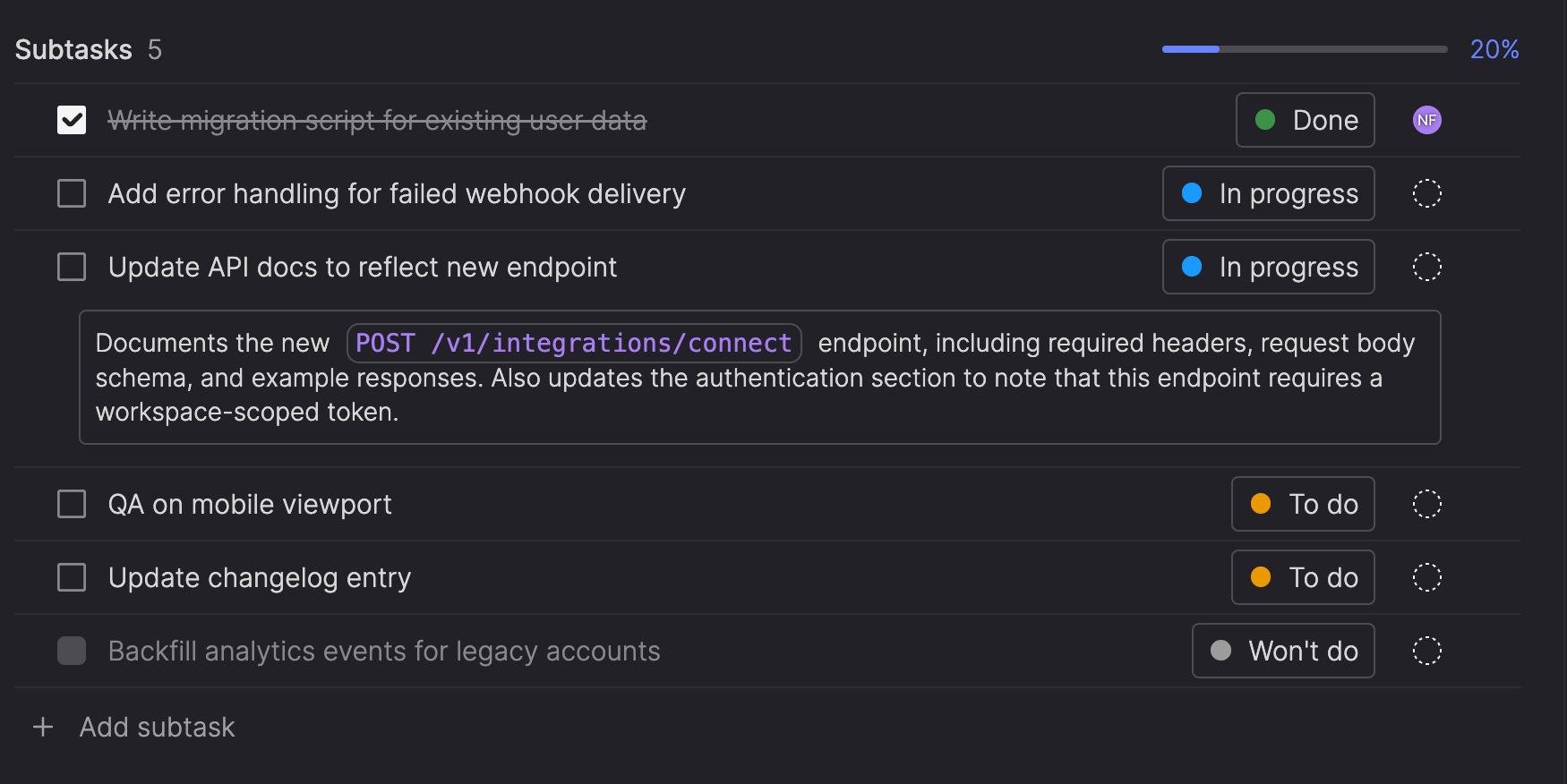Mark QA on mobile viewport complete
Screen dimensions: 1567x784
(x=72, y=504)
